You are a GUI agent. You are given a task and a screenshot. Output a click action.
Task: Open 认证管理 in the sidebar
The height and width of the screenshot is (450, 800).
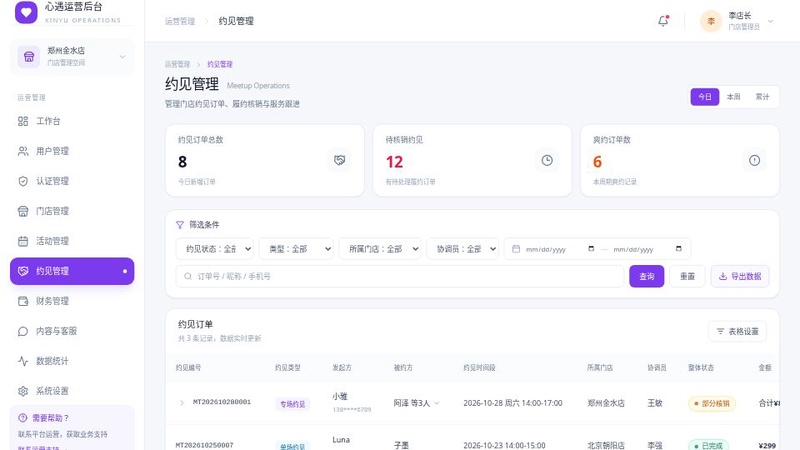[x=72, y=181]
